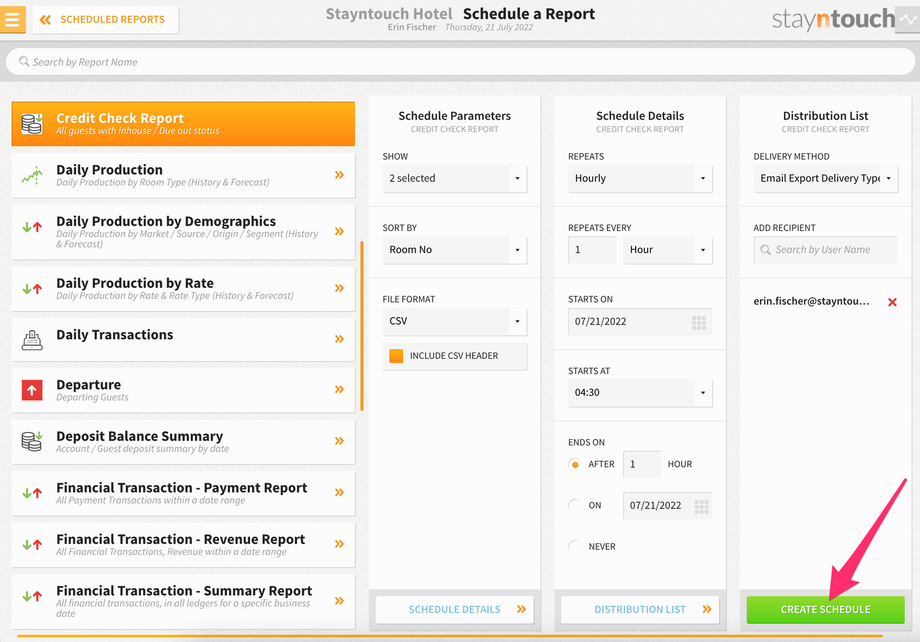Viewport: 920px width, 642px height.
Task: Click the Credit Check Report coins icon
Action: point(32,124)
